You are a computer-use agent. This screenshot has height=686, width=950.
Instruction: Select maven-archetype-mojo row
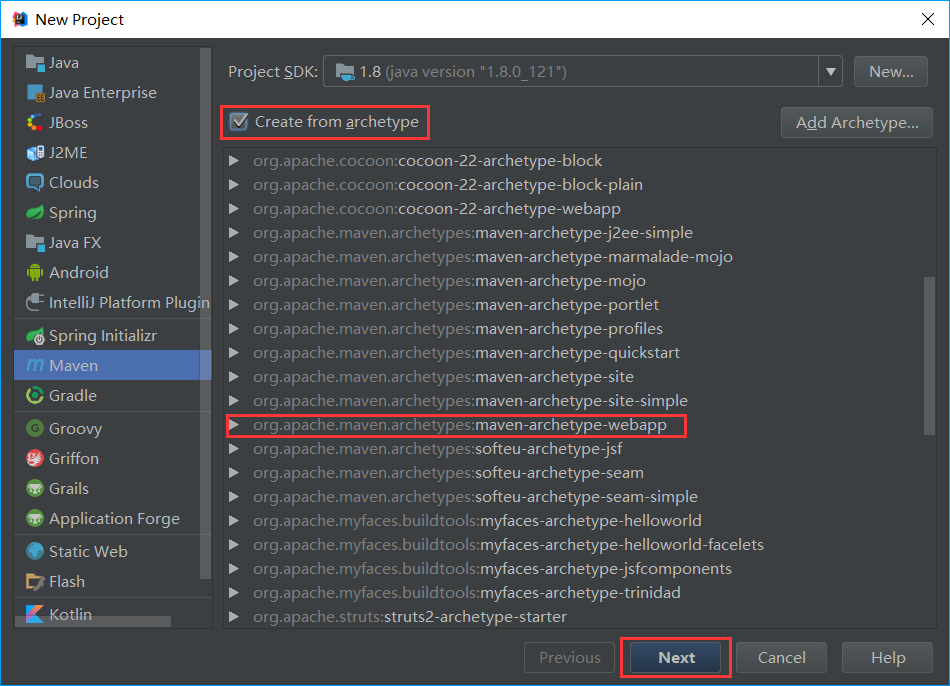click(x=580, y=281)
